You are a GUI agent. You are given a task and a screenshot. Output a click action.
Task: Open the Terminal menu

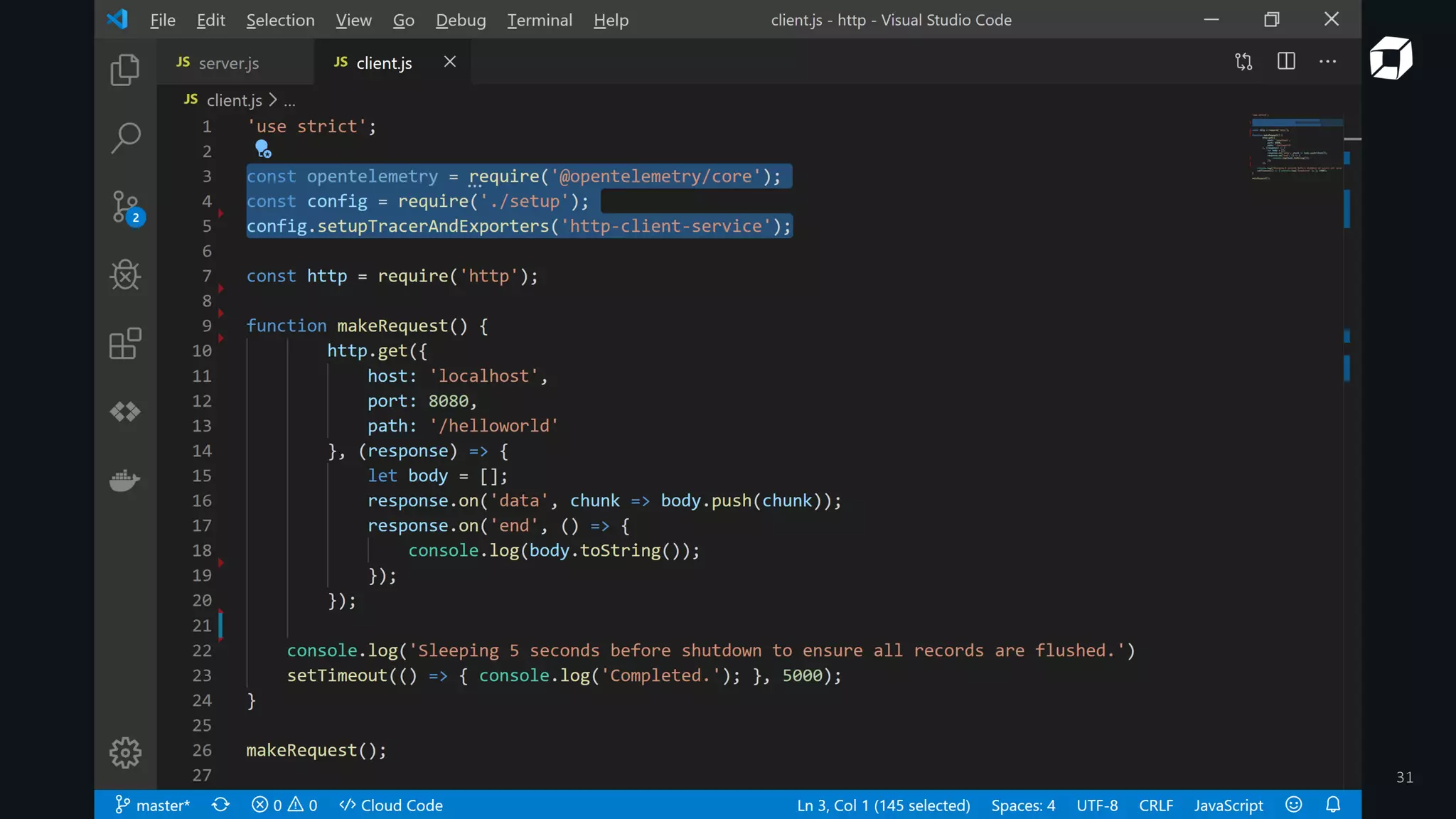[540, 20]
